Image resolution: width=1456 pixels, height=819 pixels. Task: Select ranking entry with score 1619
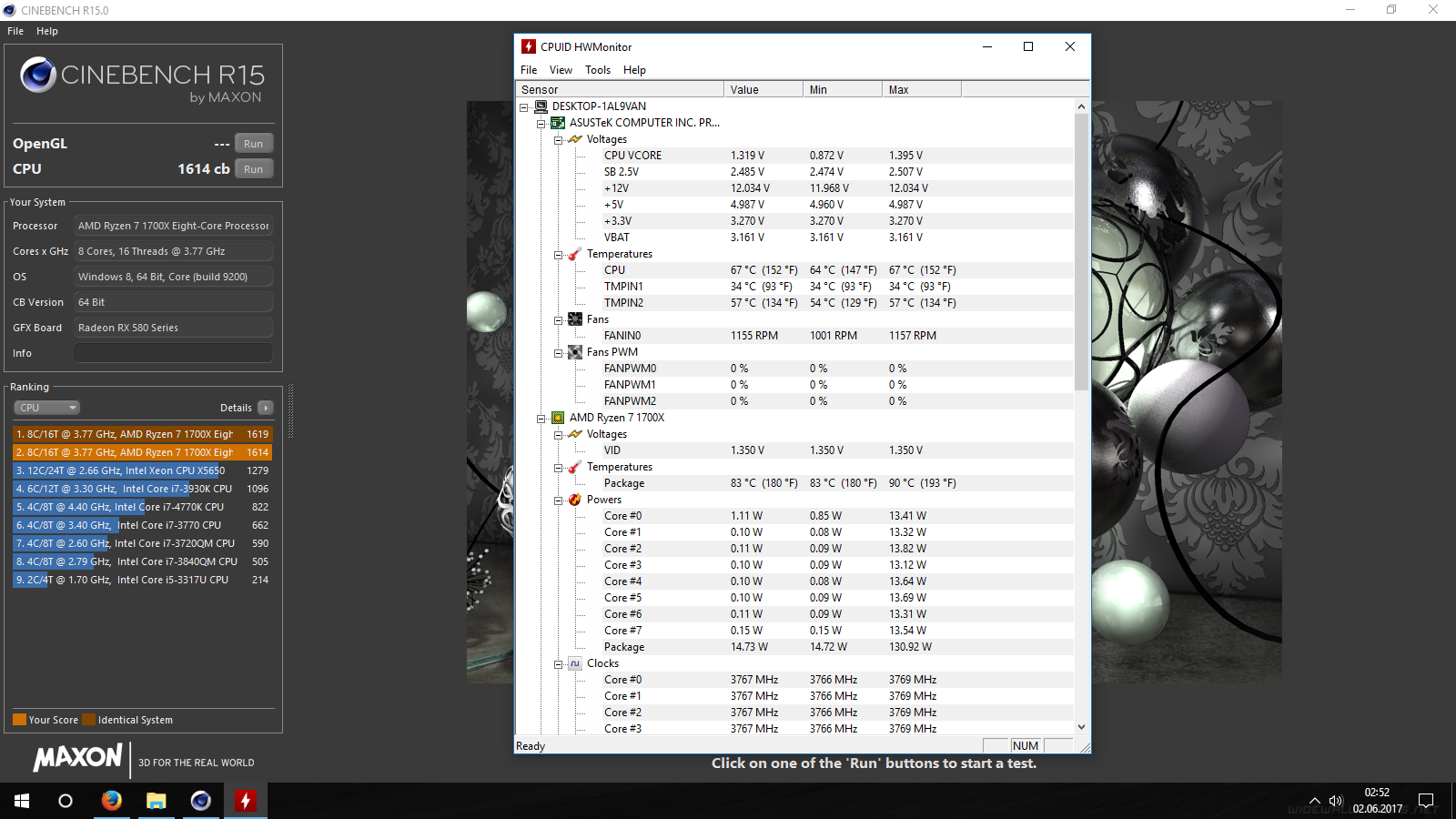(x=142, y=434)
